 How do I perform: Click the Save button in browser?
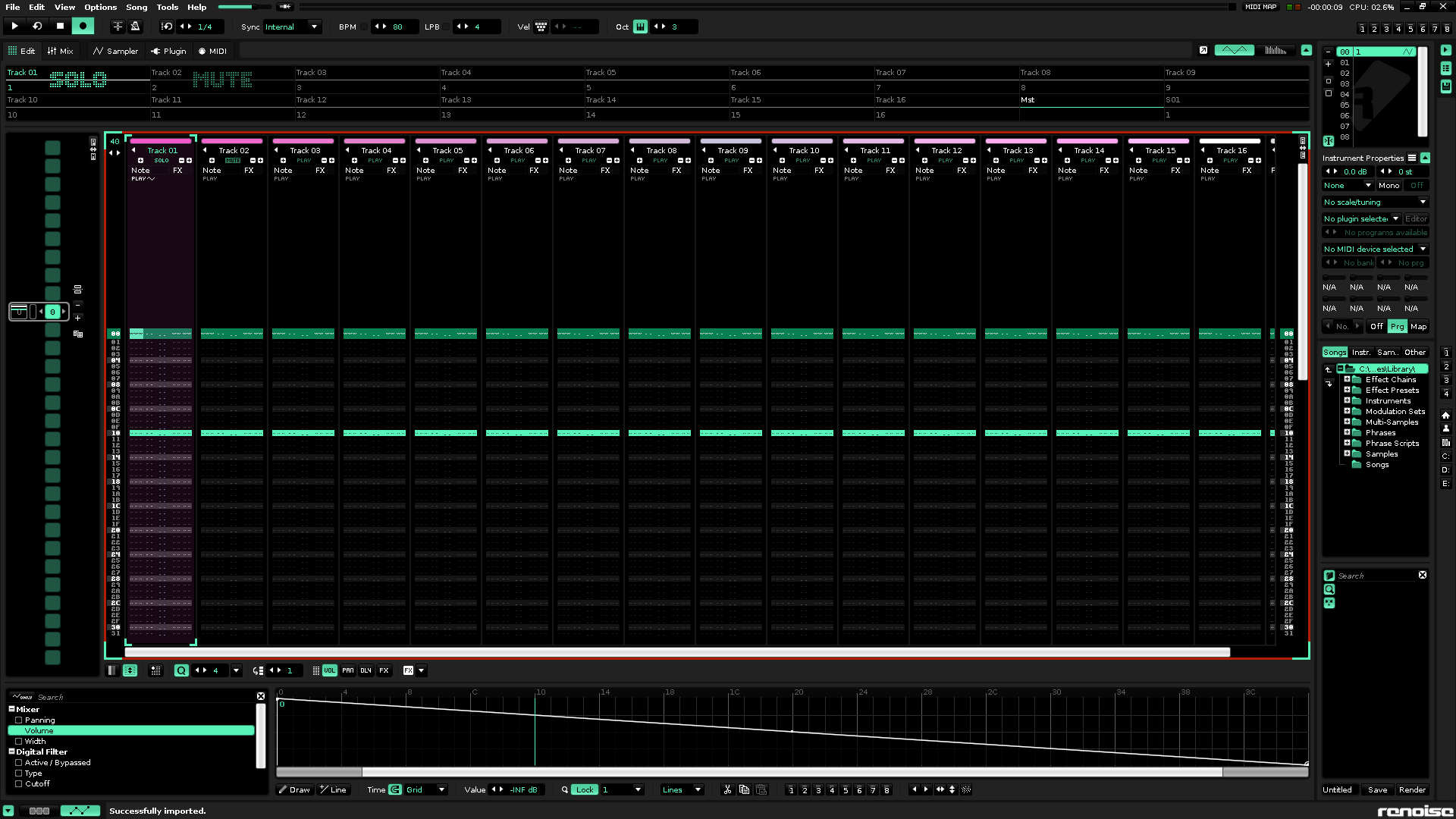click(1377, 789)
